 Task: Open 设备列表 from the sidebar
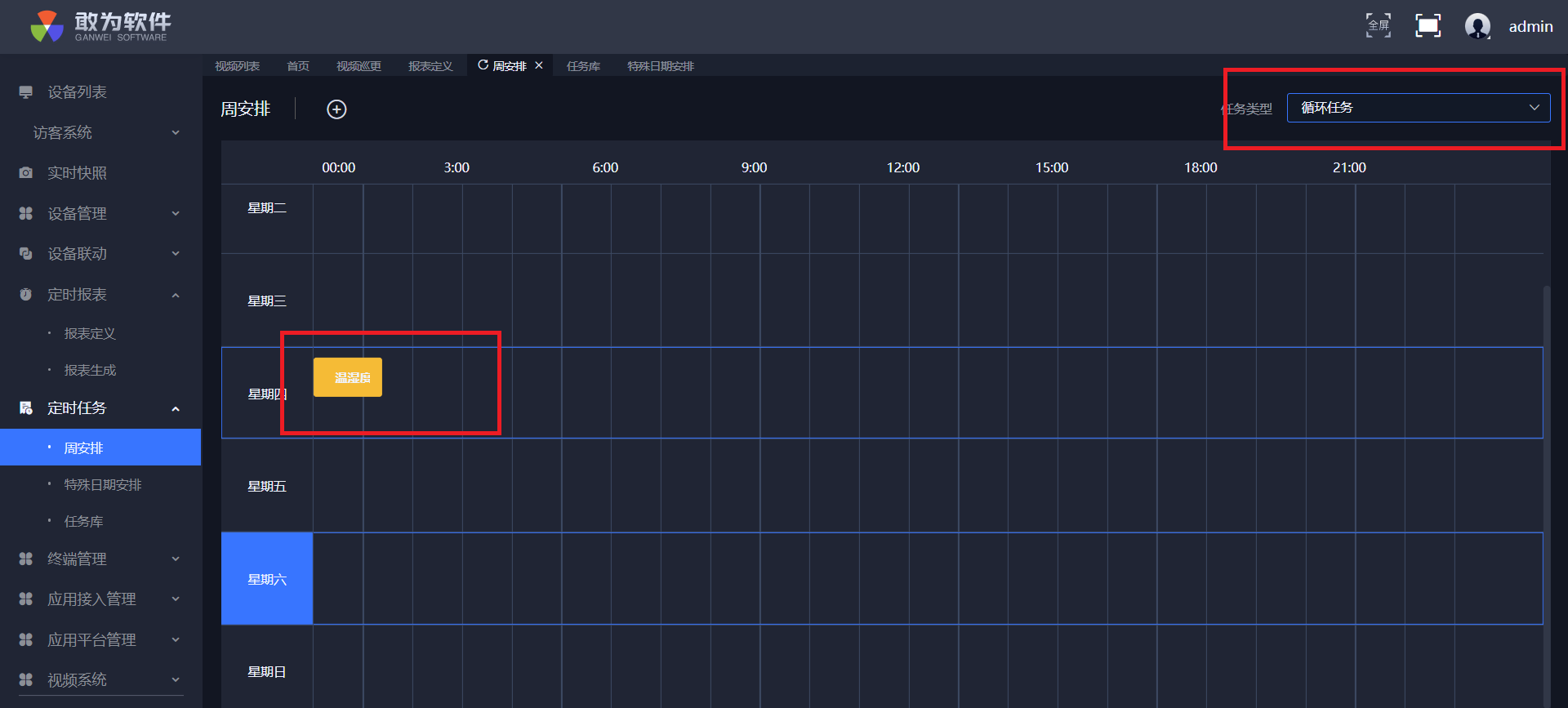[77, 92]
